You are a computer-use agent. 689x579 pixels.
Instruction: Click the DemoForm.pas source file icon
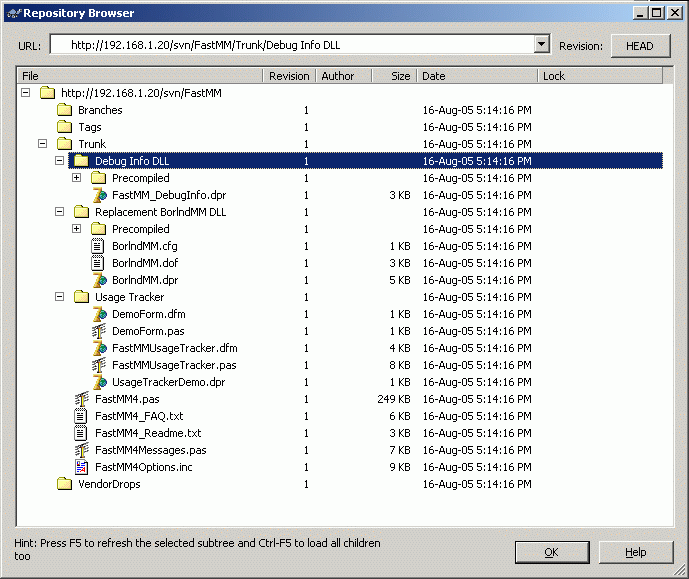coord(98,331)
